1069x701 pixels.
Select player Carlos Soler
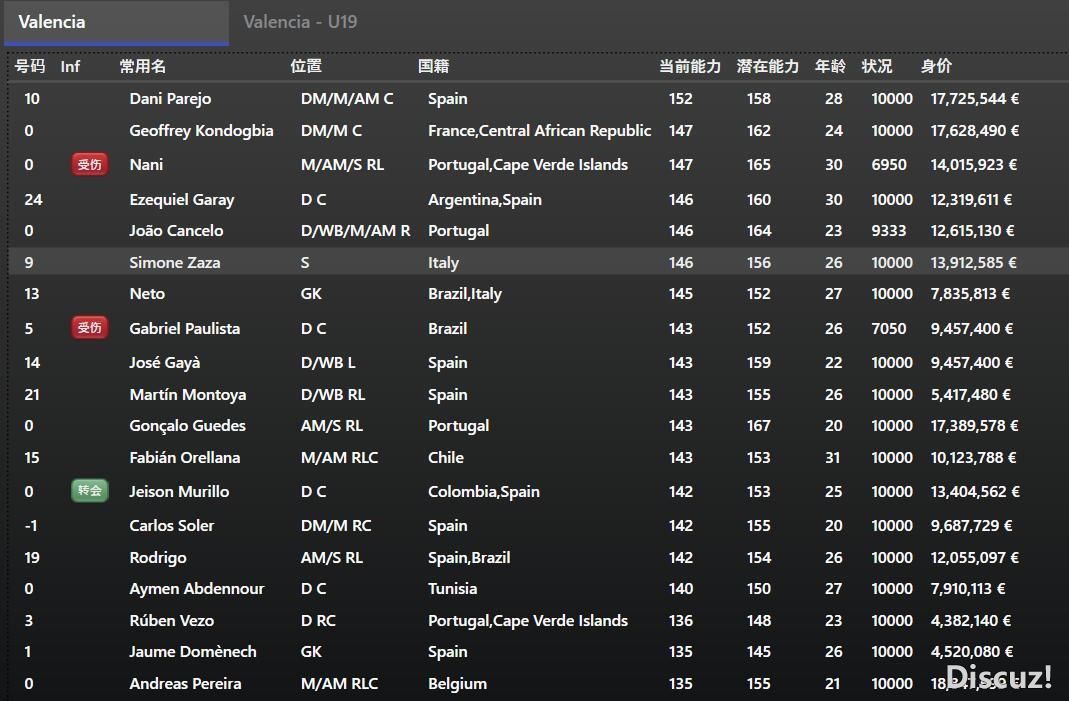[172, 526]
